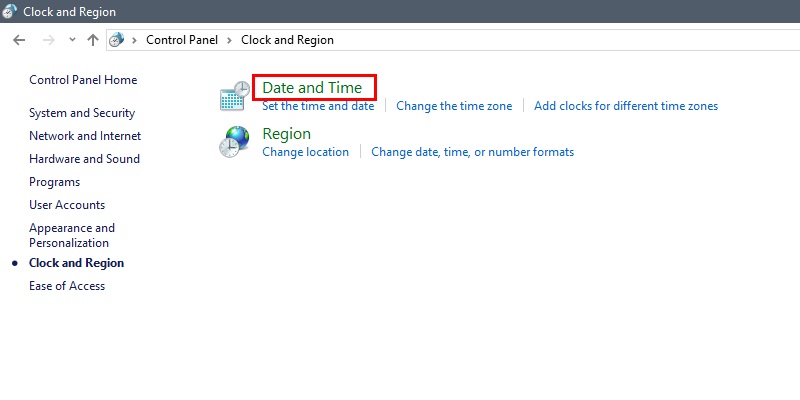Viewport: 800px width, 400px height.
Task: Go up one level with up arrow
Action: (92, 40)
